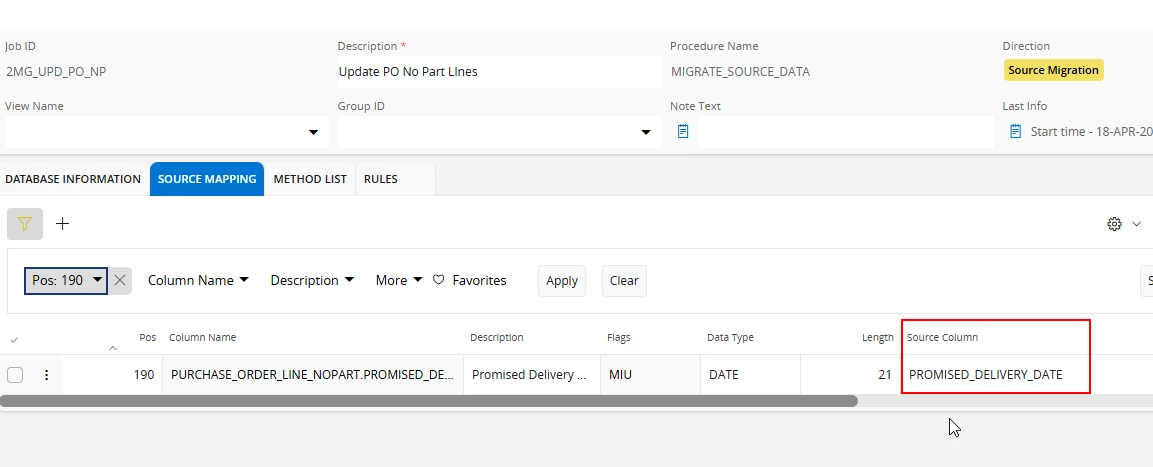Expand the View Name dropdown
The image size is (1153, 467).
(x=314, y=132)
